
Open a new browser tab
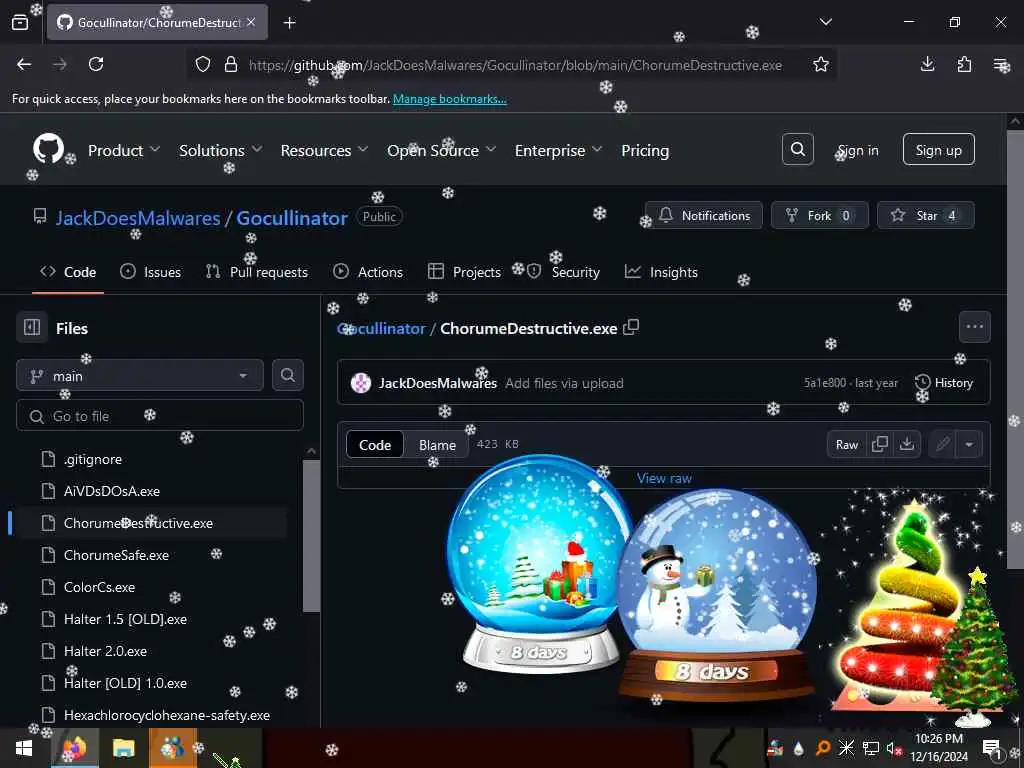tap(290, 23)
